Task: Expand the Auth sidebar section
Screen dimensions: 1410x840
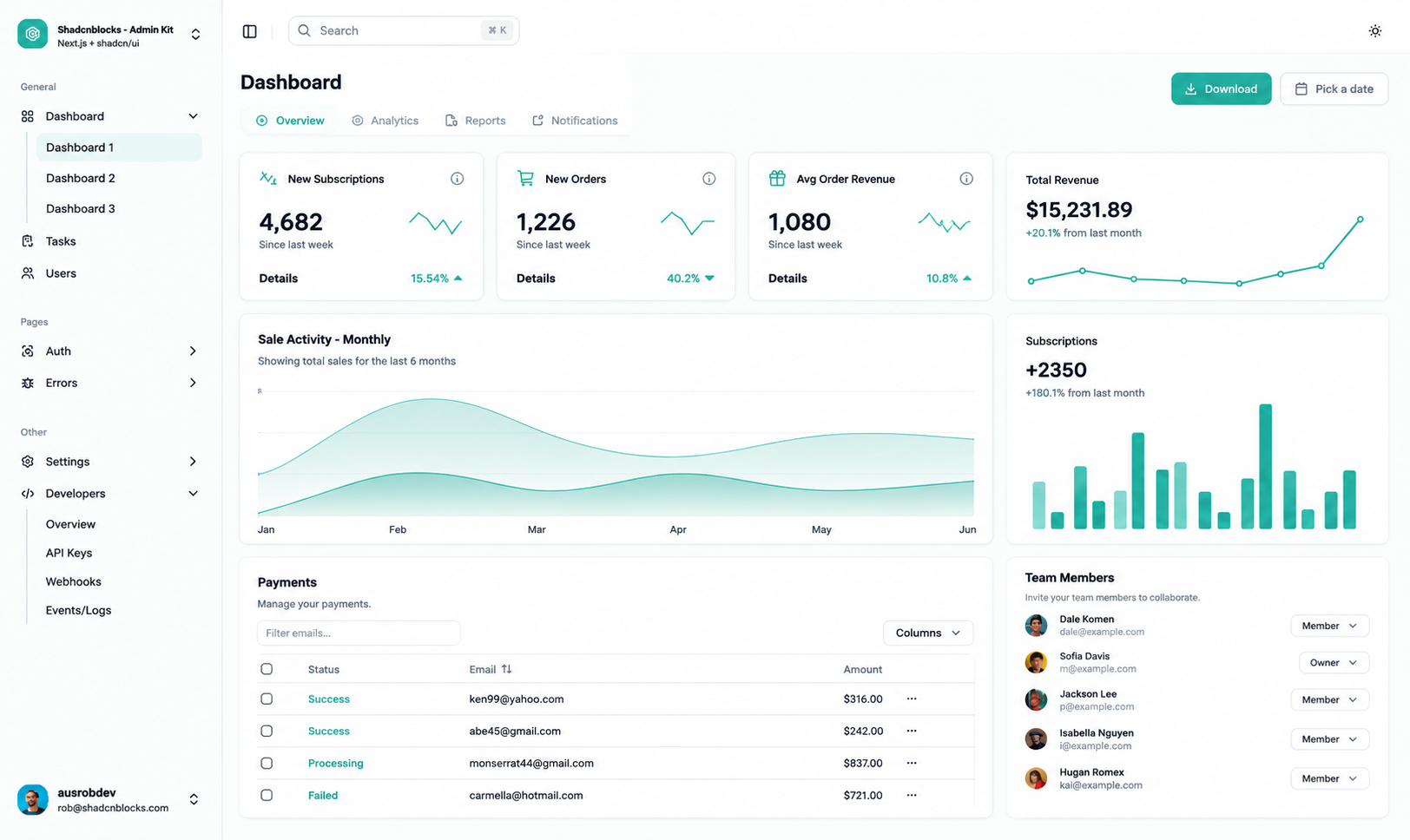Action: pyautogui.click(x=193, y=351)
